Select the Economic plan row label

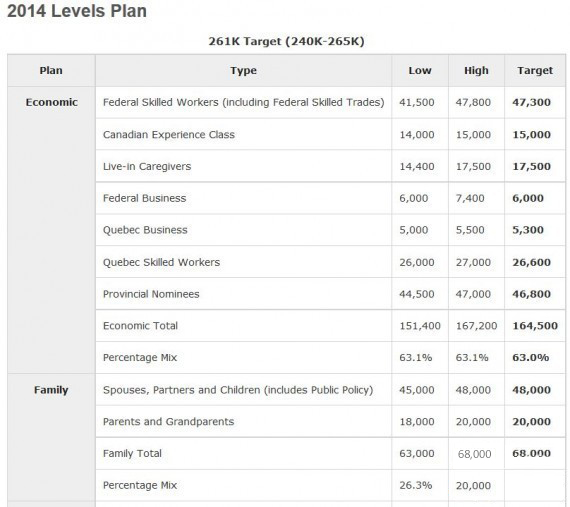[51, 102]
